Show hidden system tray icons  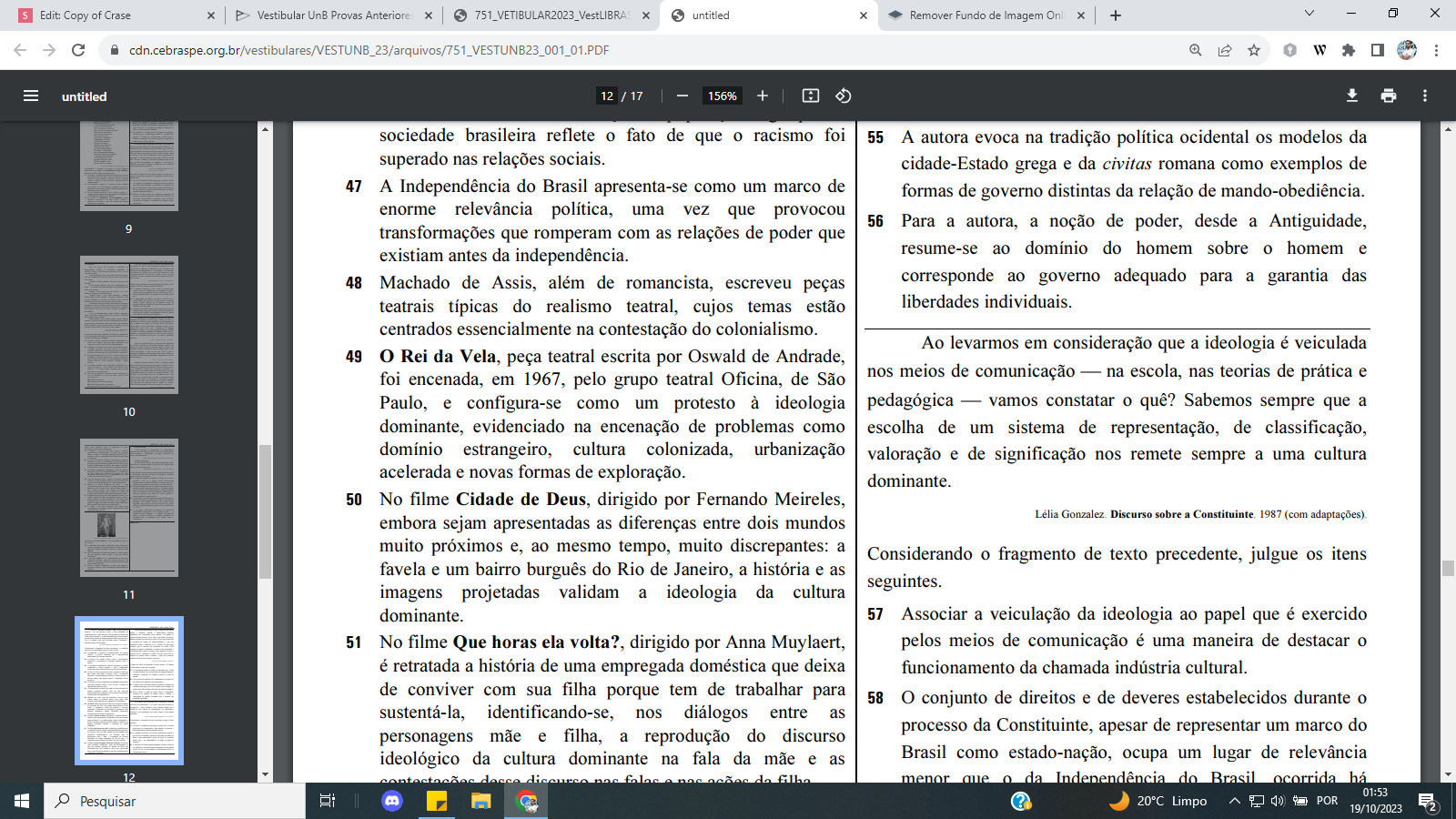(1234, 801)
